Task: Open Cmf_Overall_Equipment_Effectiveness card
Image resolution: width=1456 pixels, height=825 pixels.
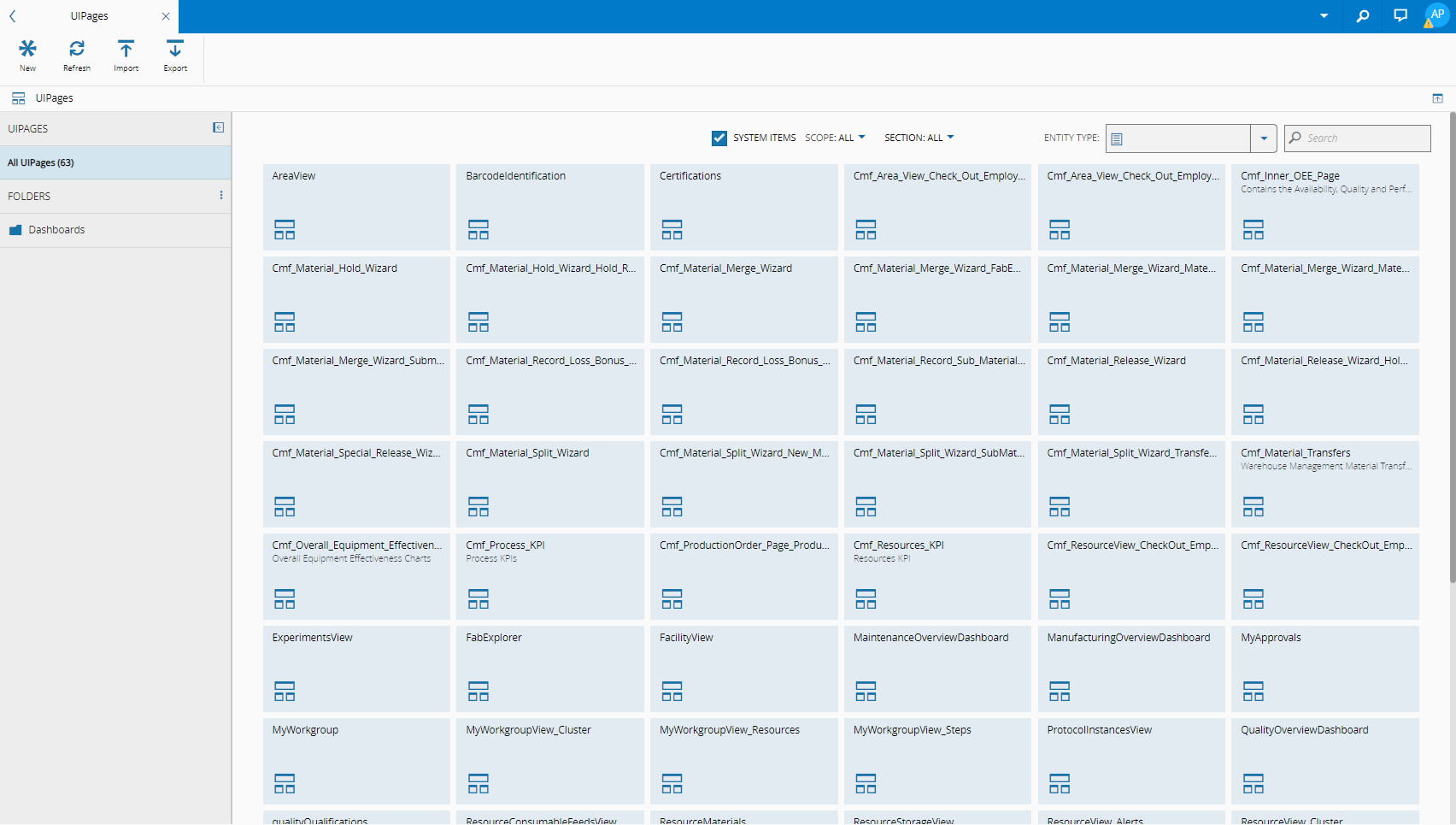Action: pyautogui.click(x=356, y=576)
